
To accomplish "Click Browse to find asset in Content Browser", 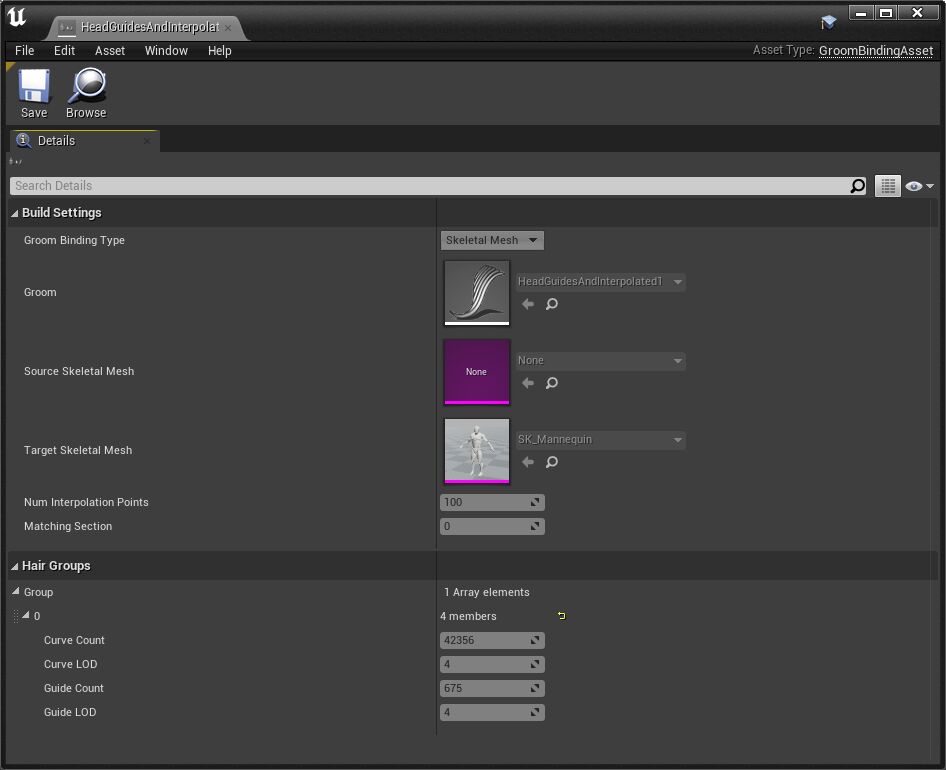I will 86,88.
